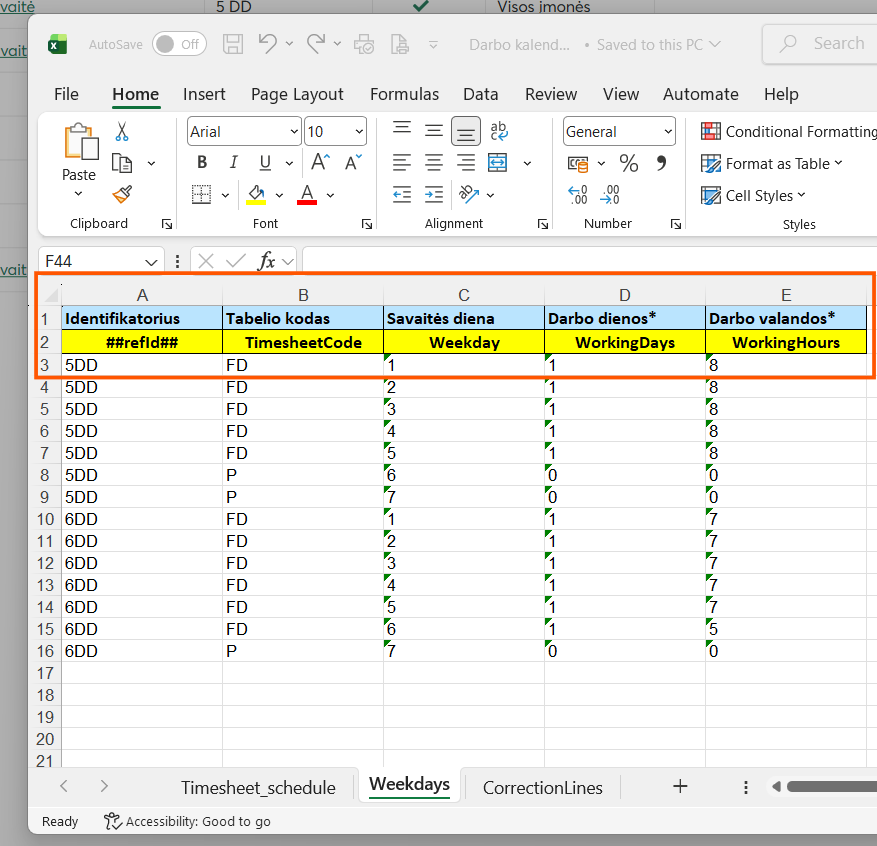Apply Bold formatting
The image size is (877, 846).
tap(202, 163)
